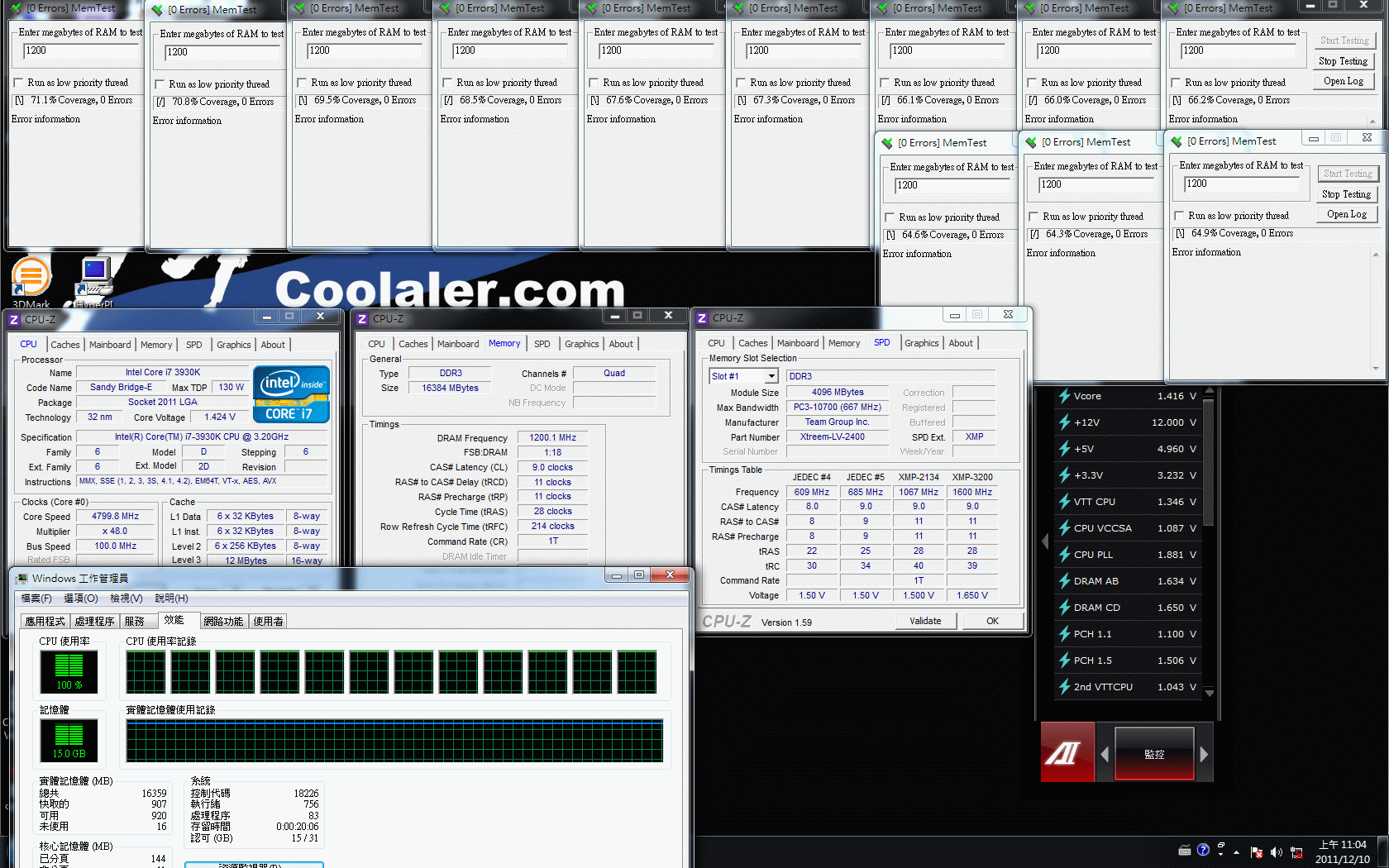Click Open Log in the 64.9% coverage MemTest

(1347, 214)
